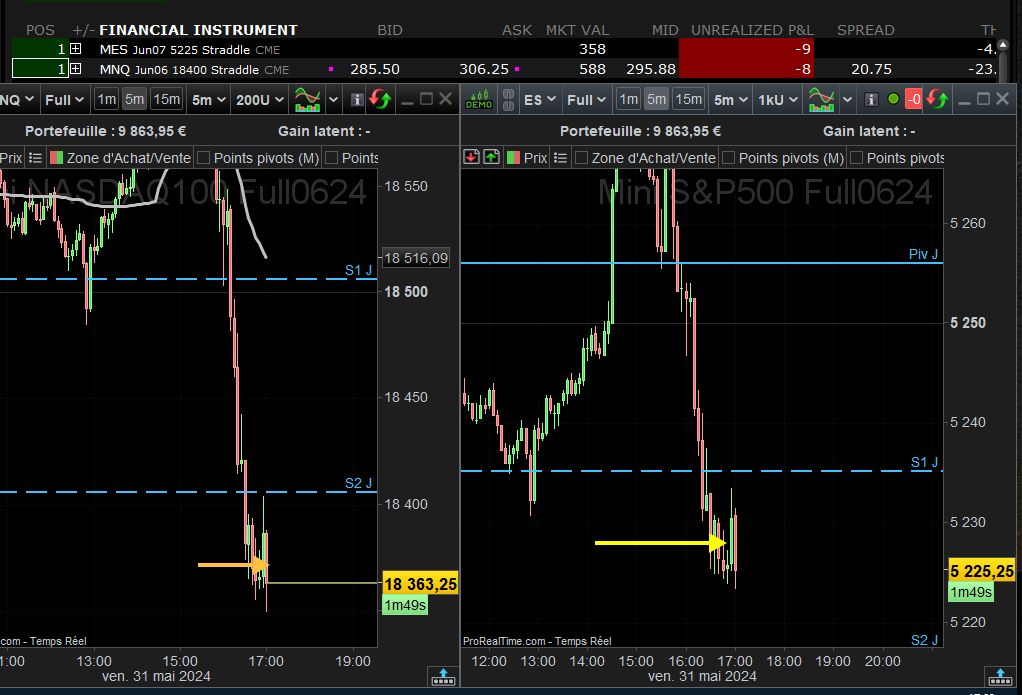Viewport: 1022px width, 695px height.
Task: Maximize the NASDAQ chart window
Action: (x=426, y=99)
